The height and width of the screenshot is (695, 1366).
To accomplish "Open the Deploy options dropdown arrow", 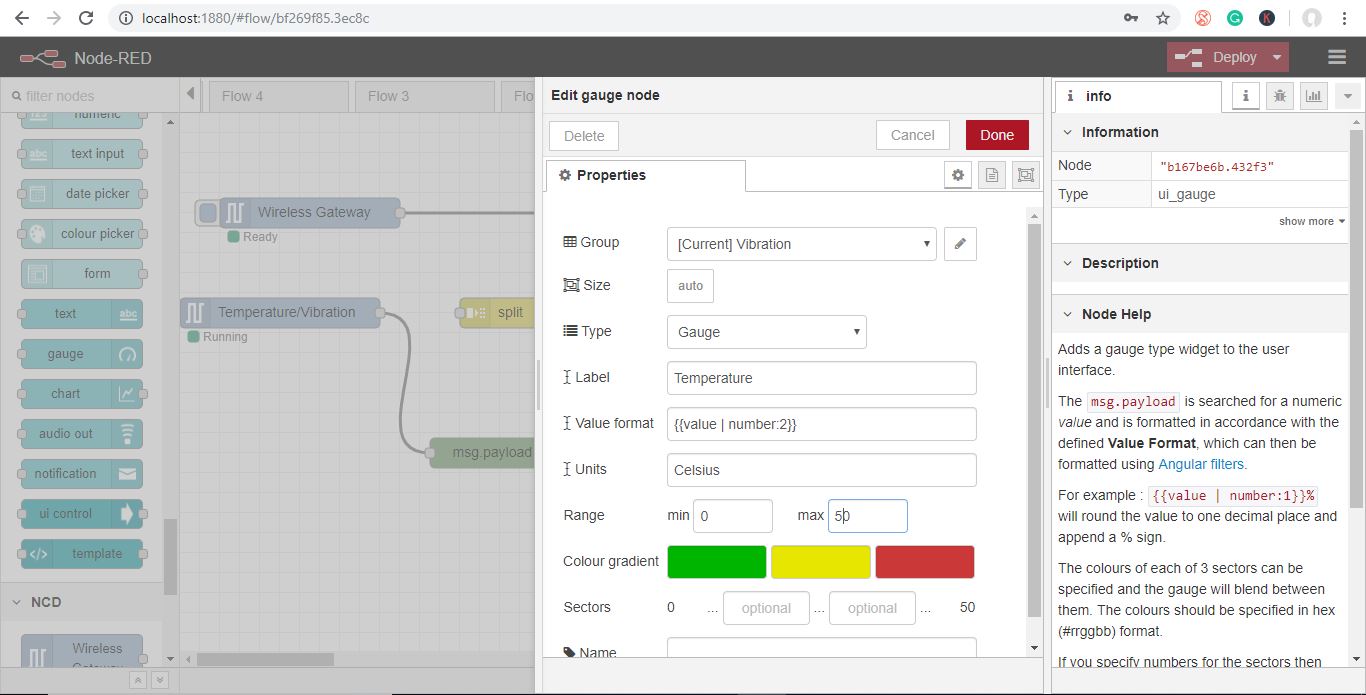I will coord(1277,58).
